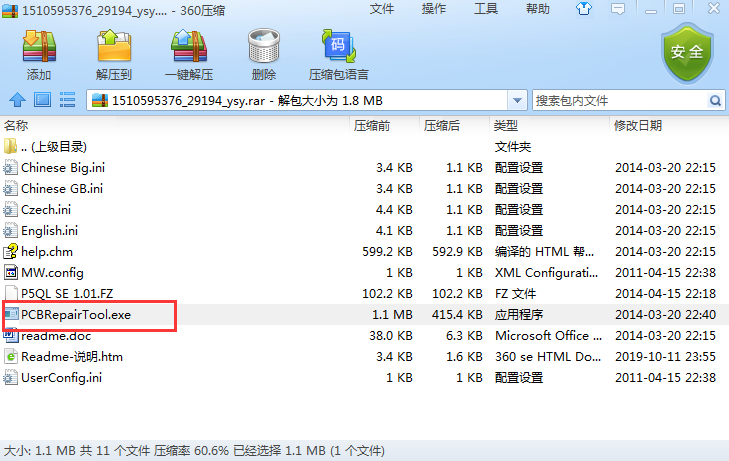Image resolution: width=729 pixels, height=461 pixels.
Task: Sort by the 名称 column header
Action: 16,125
